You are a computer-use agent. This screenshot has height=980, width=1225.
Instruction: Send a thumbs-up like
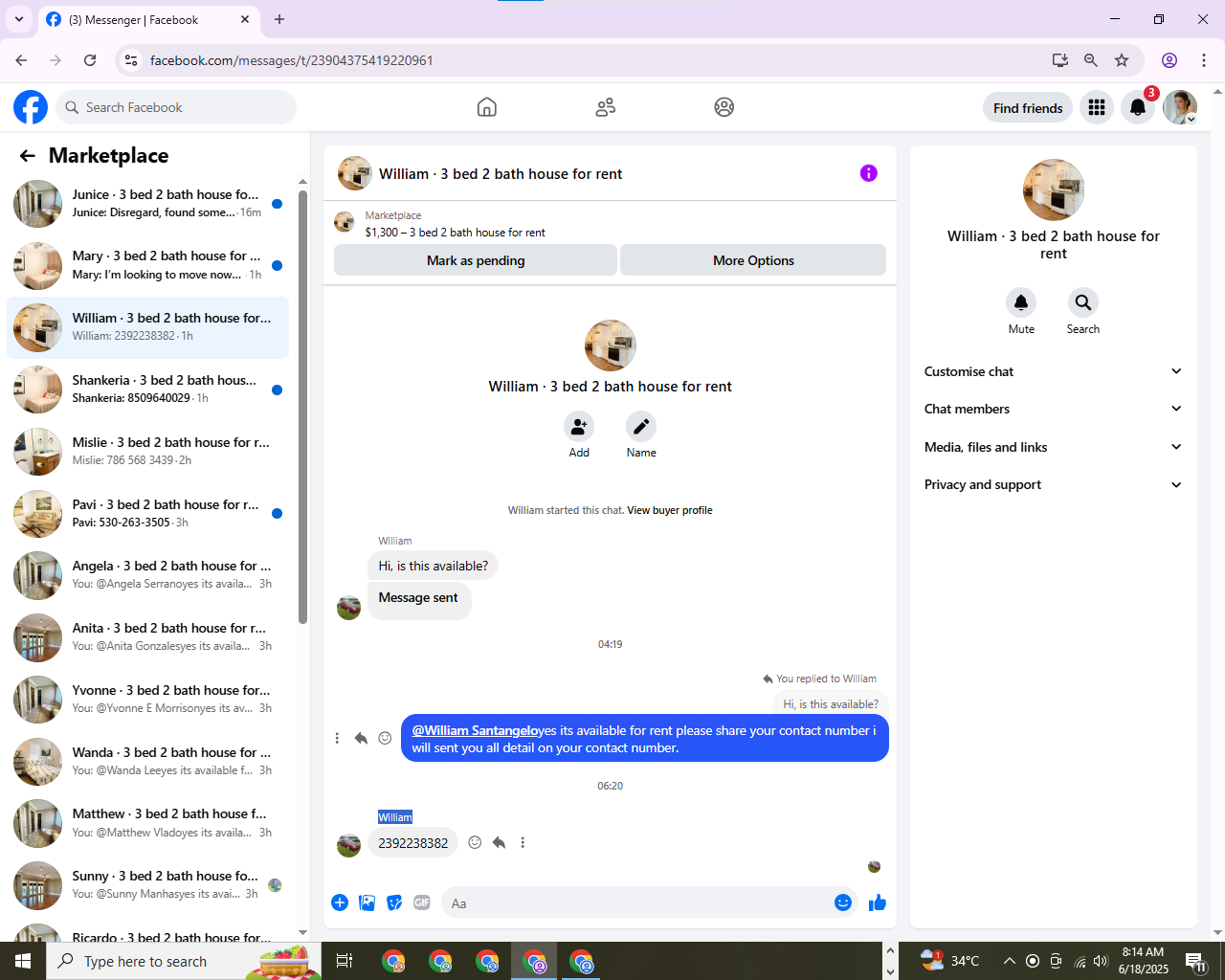click(x=878, y=902)
